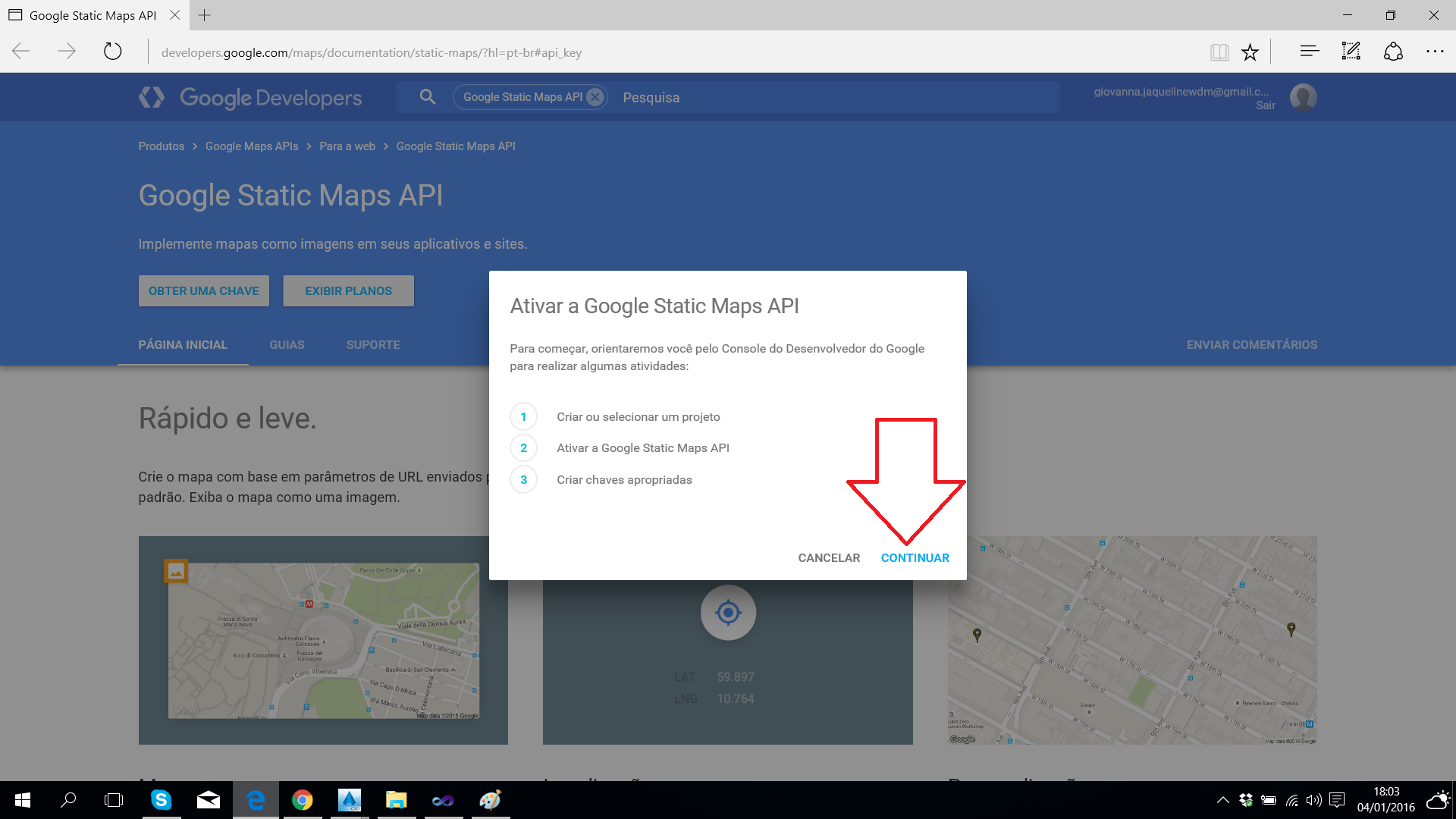Viewport: 1456px width, 819px height.
Task: Click the Pesquisa search field
Action: [834, 97]
